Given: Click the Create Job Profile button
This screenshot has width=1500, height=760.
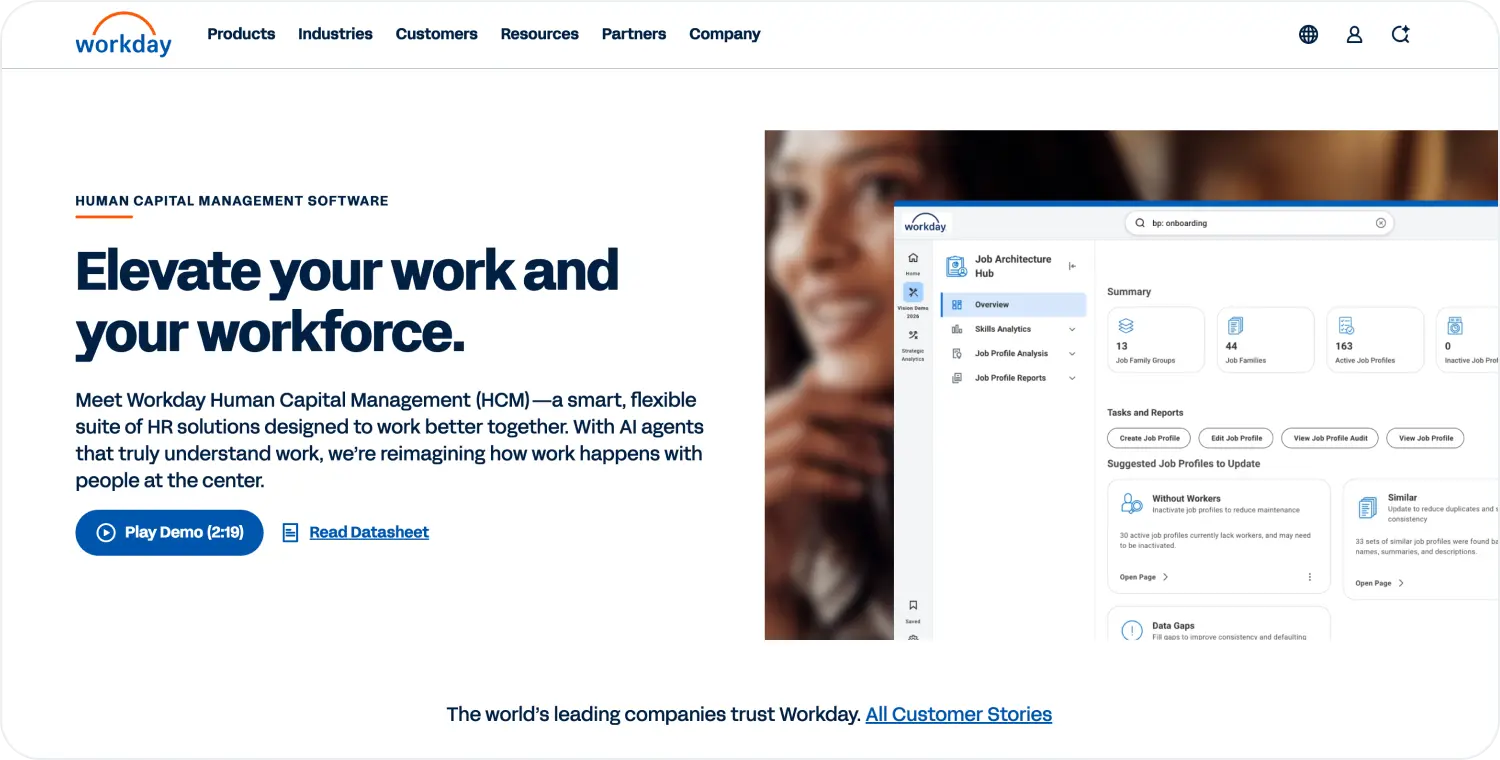Looking at the screenshot, I should coord(1149,438).
